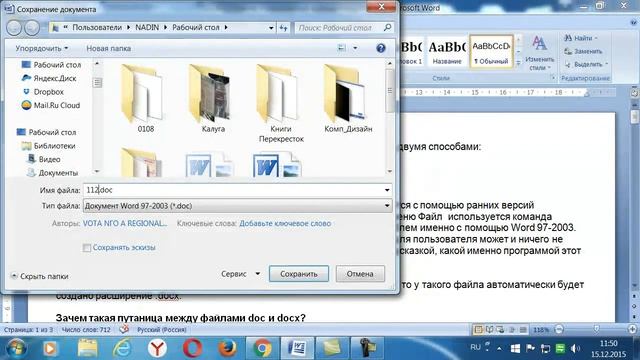
Task: Open the Упорядочить menu
Action: pos(42,48)
